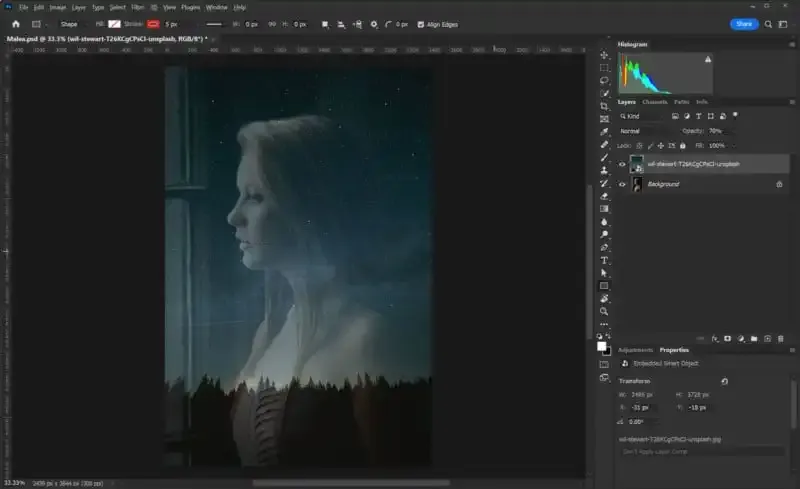
Task: Open the Histogram panel menu
Action: 792,44
